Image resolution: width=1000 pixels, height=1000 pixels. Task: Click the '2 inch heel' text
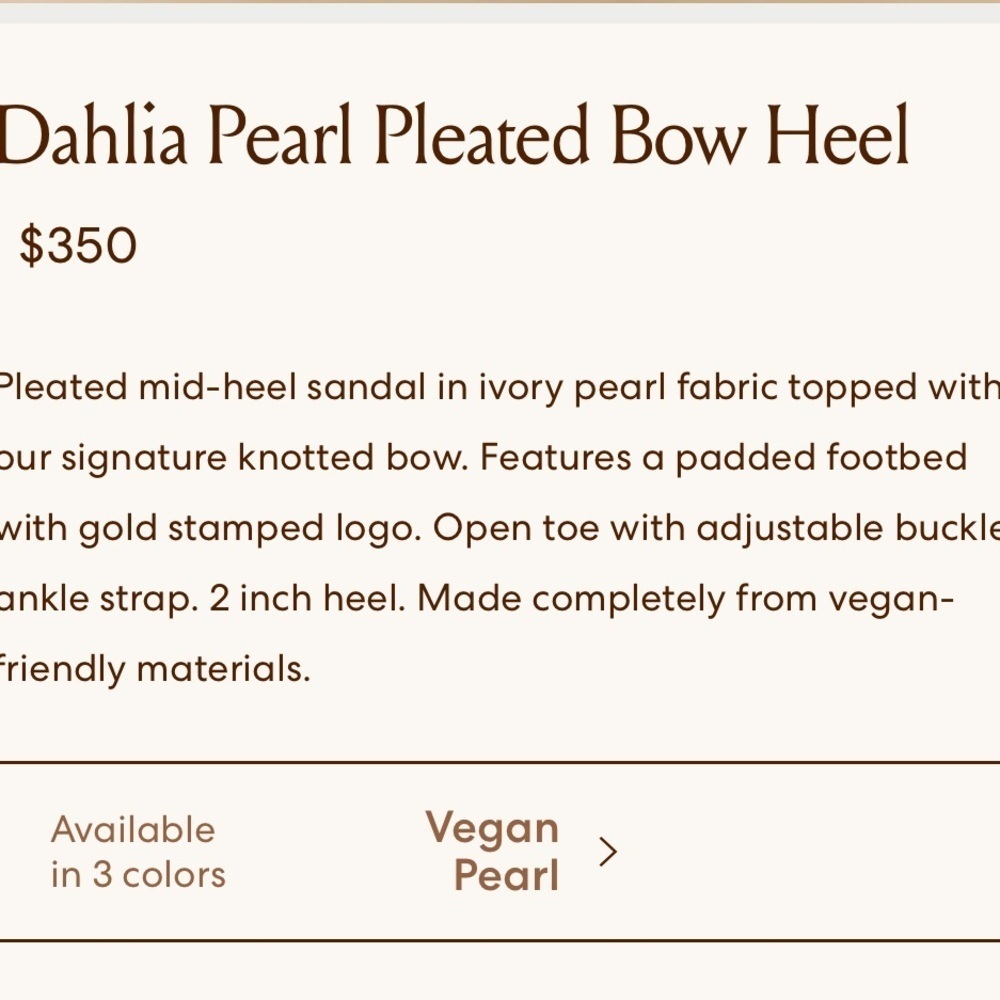coord(305,599)
